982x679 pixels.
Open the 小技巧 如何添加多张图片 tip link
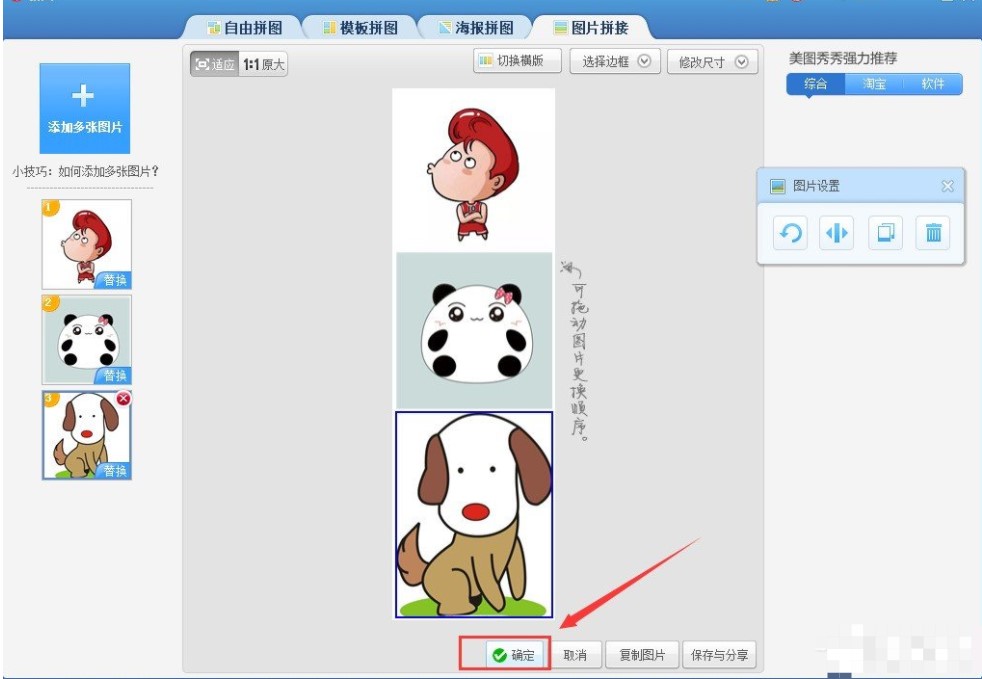(x=86, y=171)
